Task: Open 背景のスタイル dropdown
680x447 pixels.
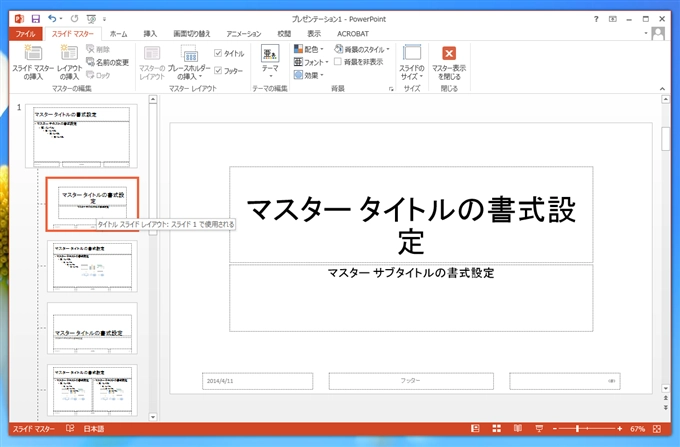Action: [x=362, y=49]
